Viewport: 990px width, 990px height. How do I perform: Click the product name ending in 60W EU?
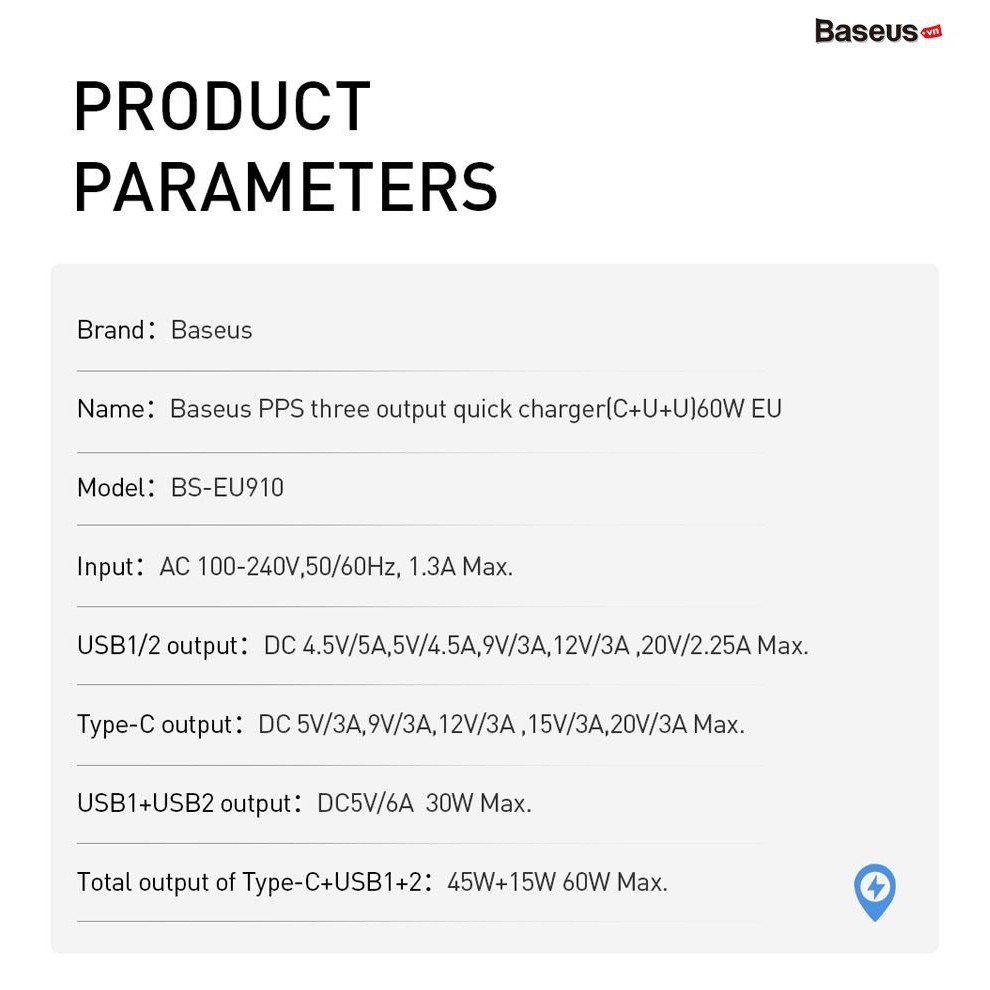tap(476, 409)
